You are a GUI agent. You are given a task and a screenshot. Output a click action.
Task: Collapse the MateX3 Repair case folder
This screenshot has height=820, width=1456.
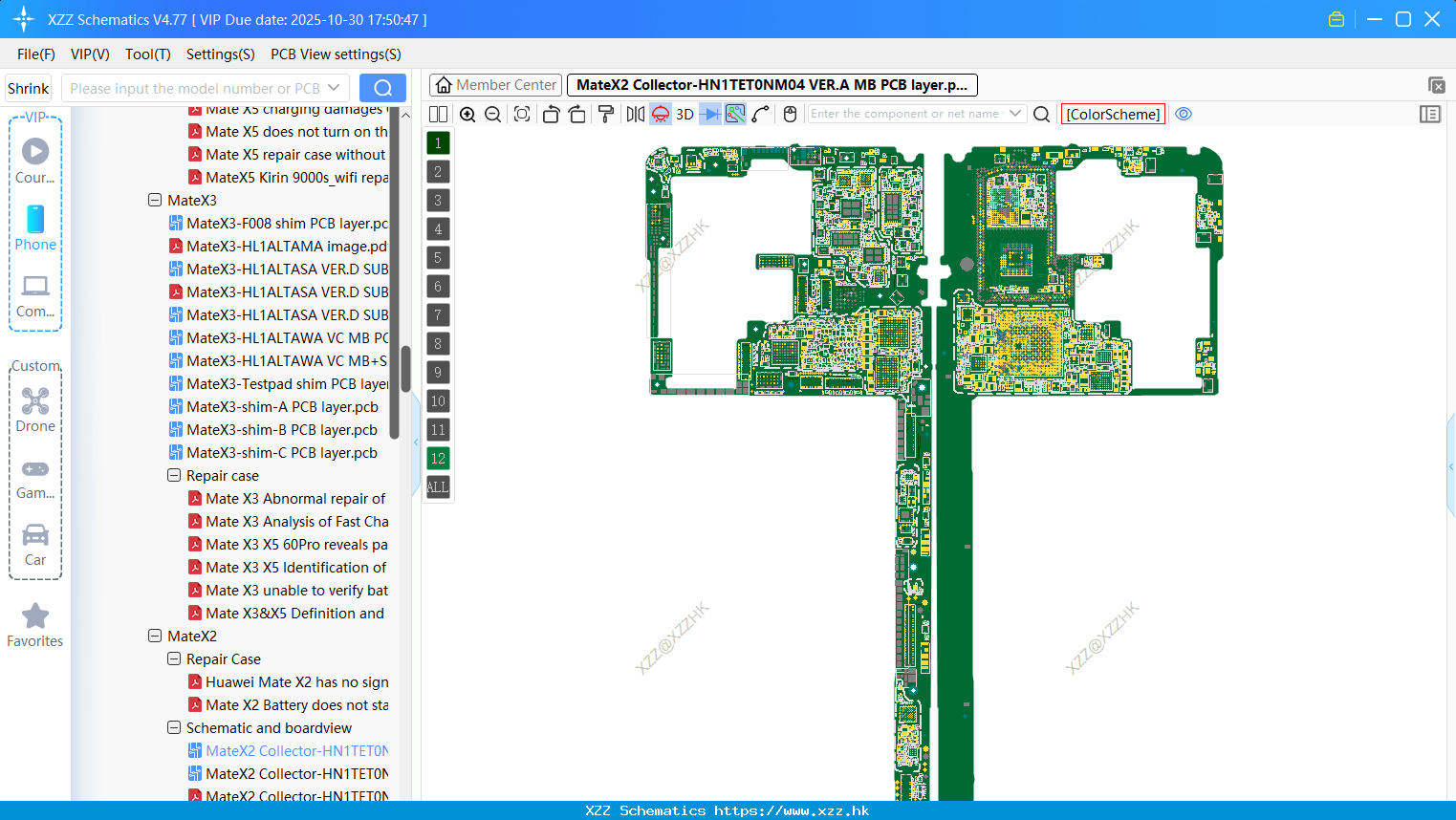pyautogui.click(x=174, y=476)
